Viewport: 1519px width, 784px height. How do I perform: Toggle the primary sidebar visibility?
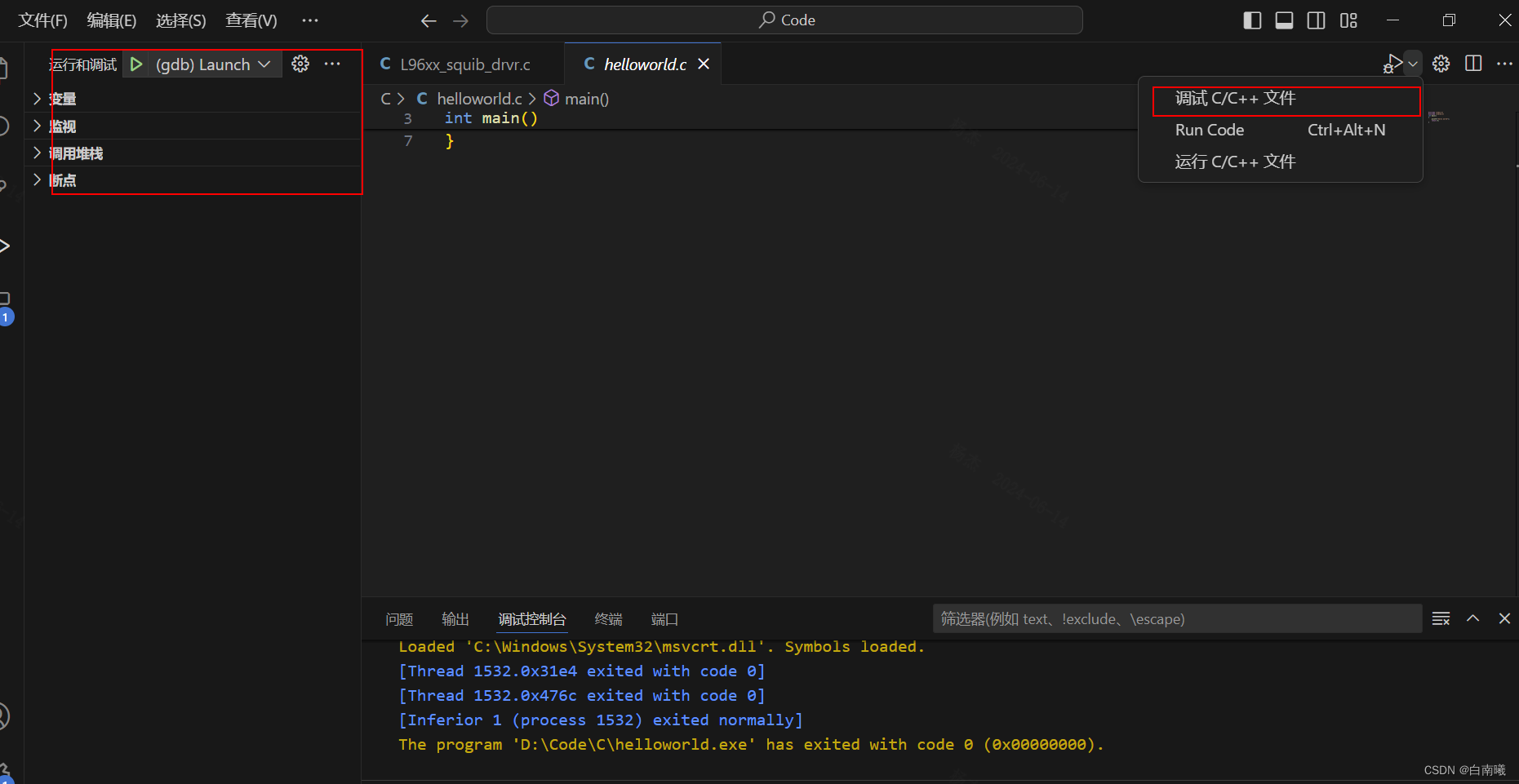click(1251, 20)
